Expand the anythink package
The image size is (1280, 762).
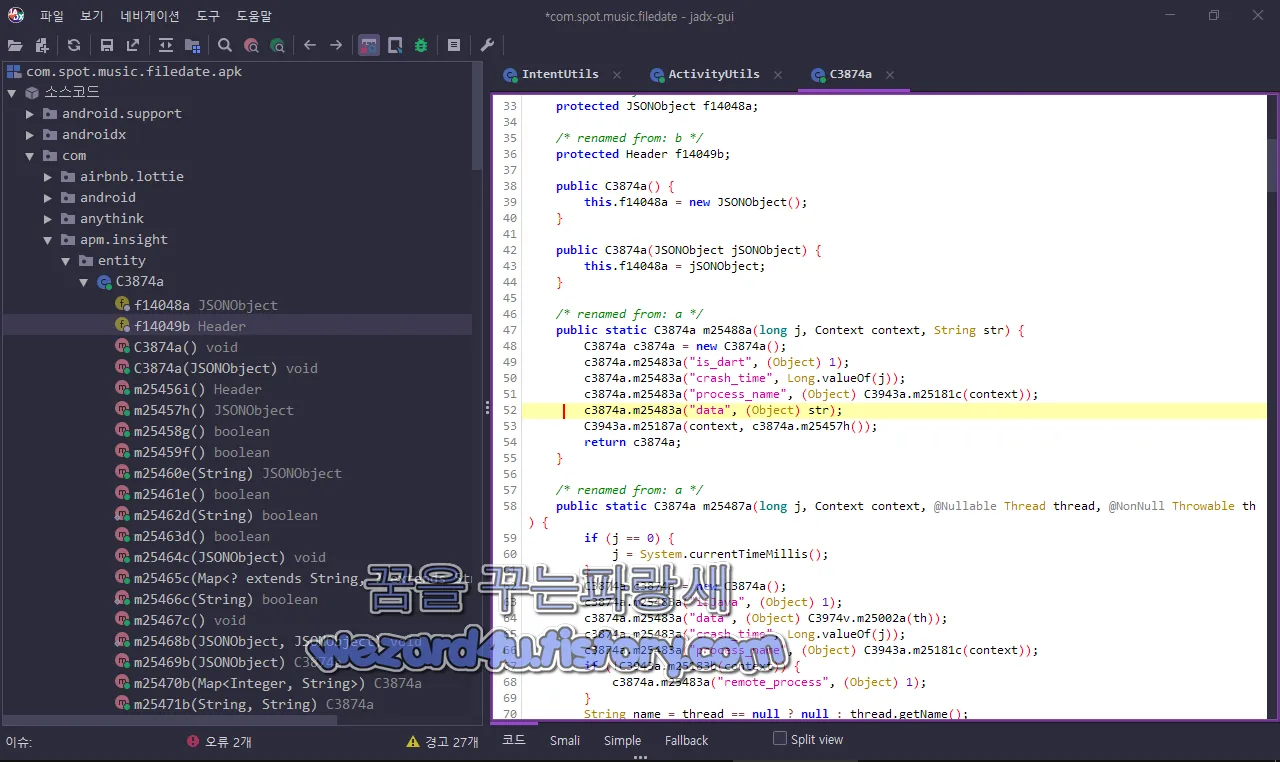coord(48,219)
